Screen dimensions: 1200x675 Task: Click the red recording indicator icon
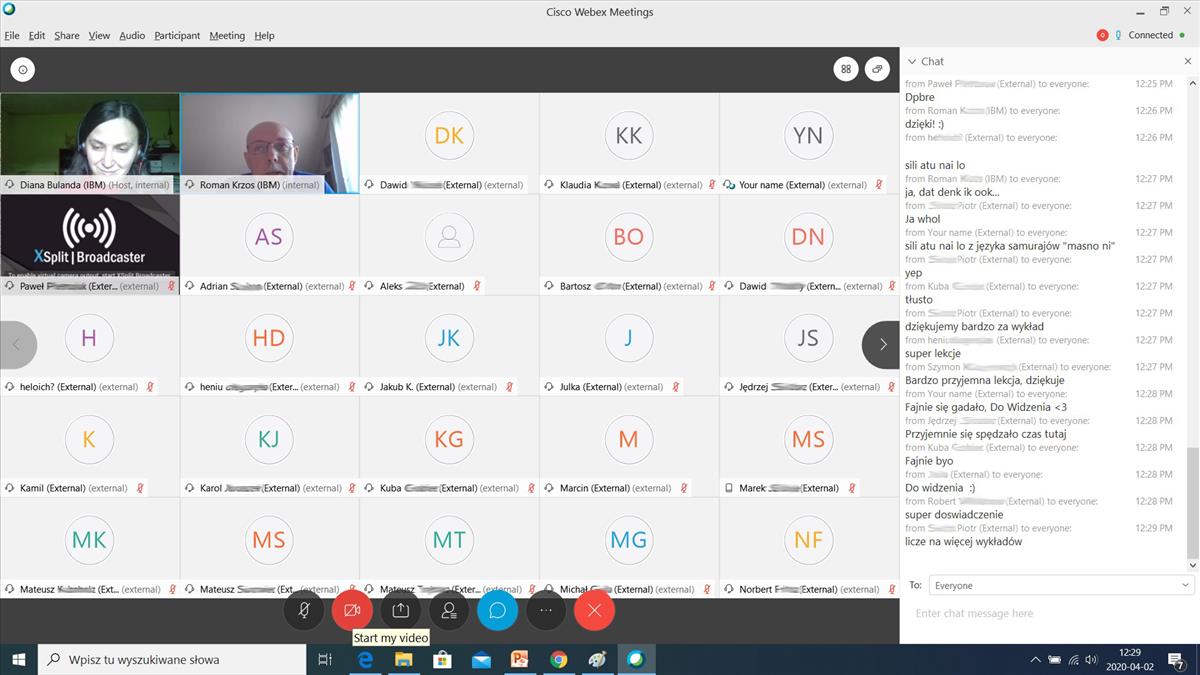pos(1102,35)
